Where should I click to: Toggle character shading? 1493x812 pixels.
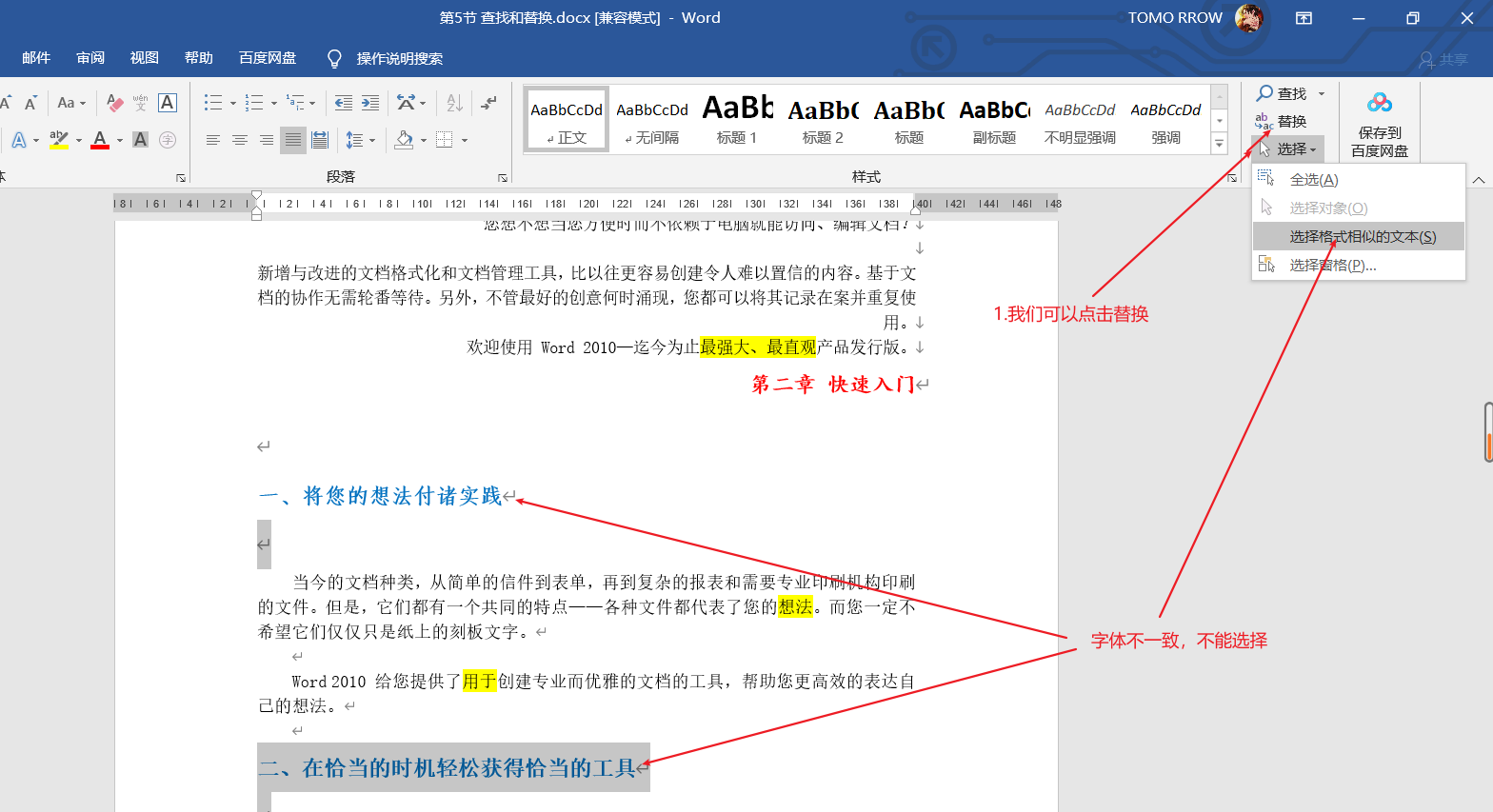point(140,140)
